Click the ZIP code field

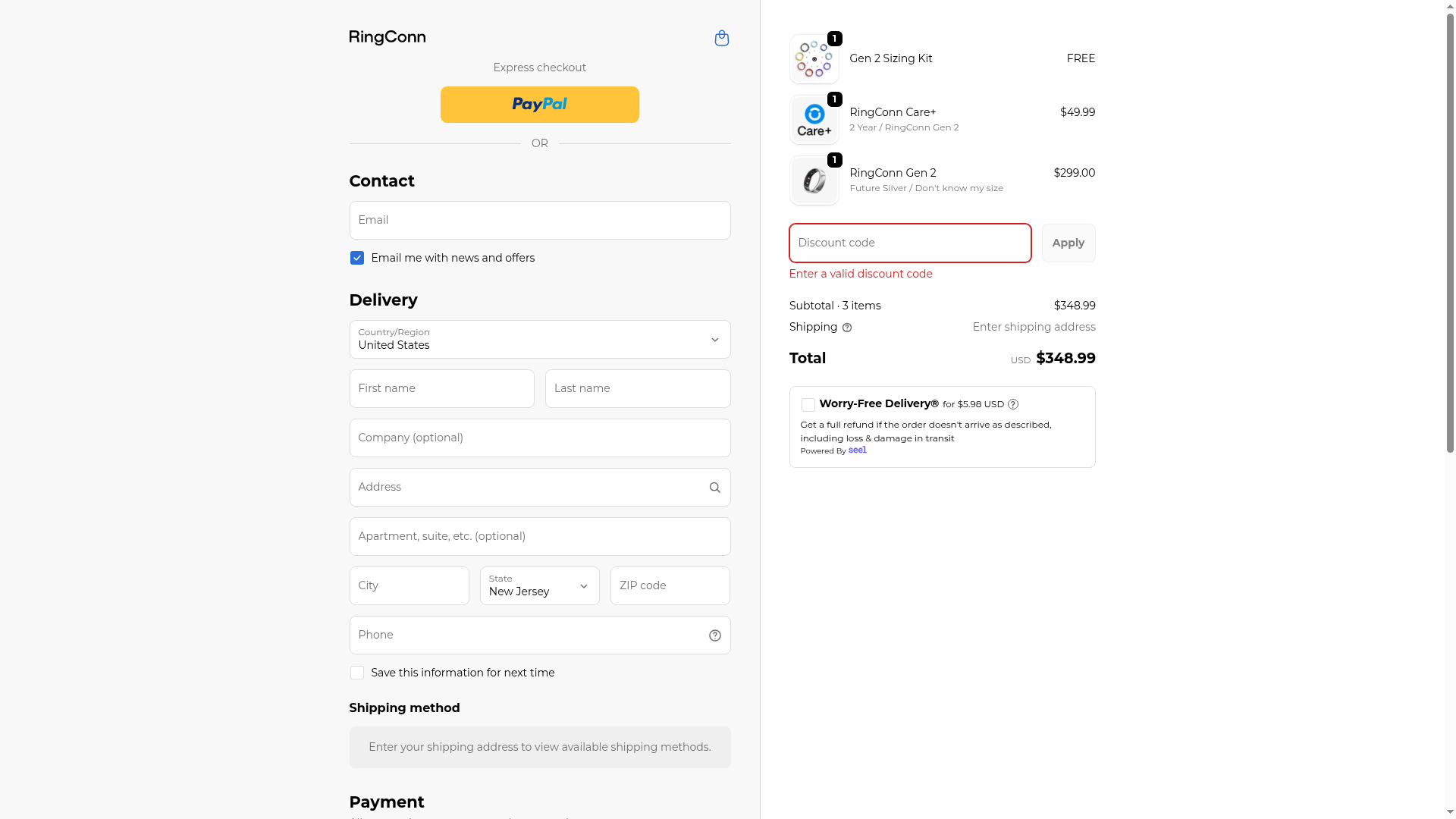click(670, 585)
